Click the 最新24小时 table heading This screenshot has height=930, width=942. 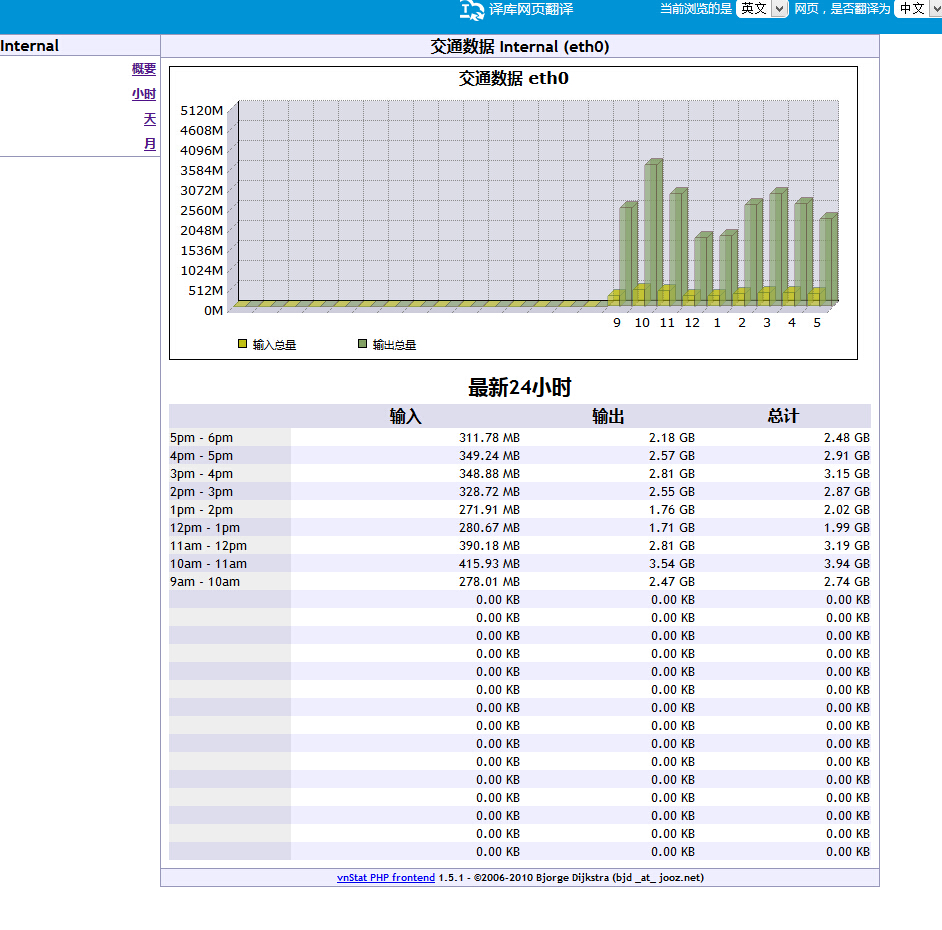coord(520,388)
